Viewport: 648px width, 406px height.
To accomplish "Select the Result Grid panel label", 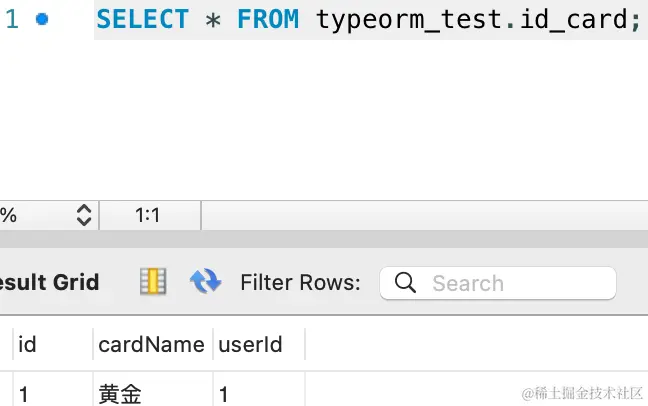I will point(50,283).
